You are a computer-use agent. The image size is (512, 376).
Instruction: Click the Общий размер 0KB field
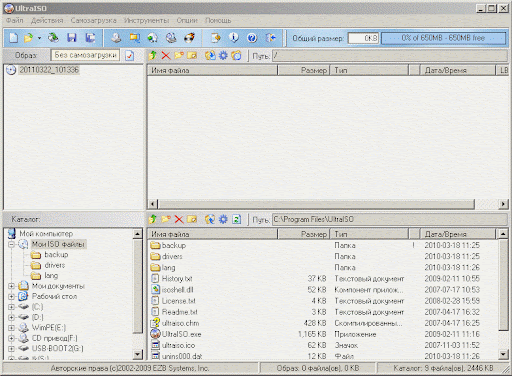click(x=363, y=38)
